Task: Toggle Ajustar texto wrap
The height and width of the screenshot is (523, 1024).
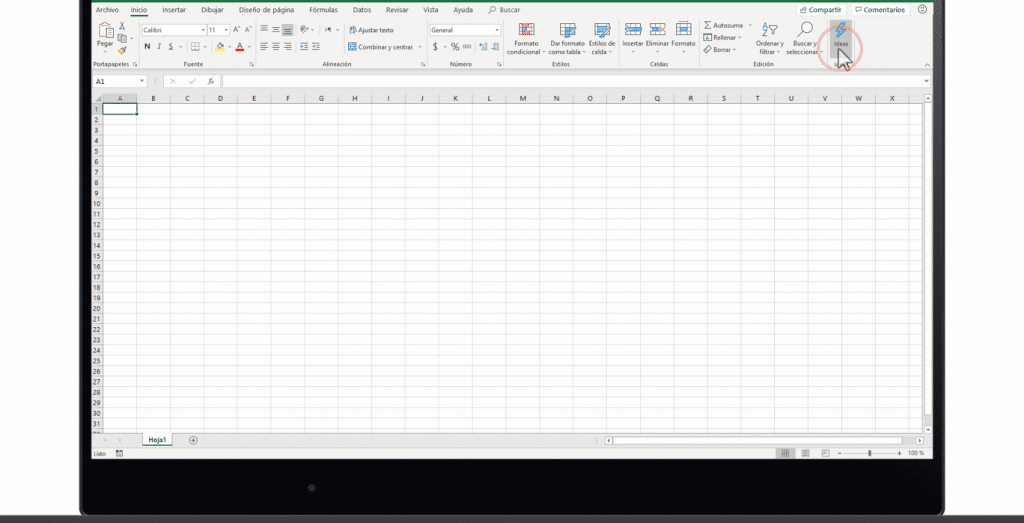Action: 372,30
